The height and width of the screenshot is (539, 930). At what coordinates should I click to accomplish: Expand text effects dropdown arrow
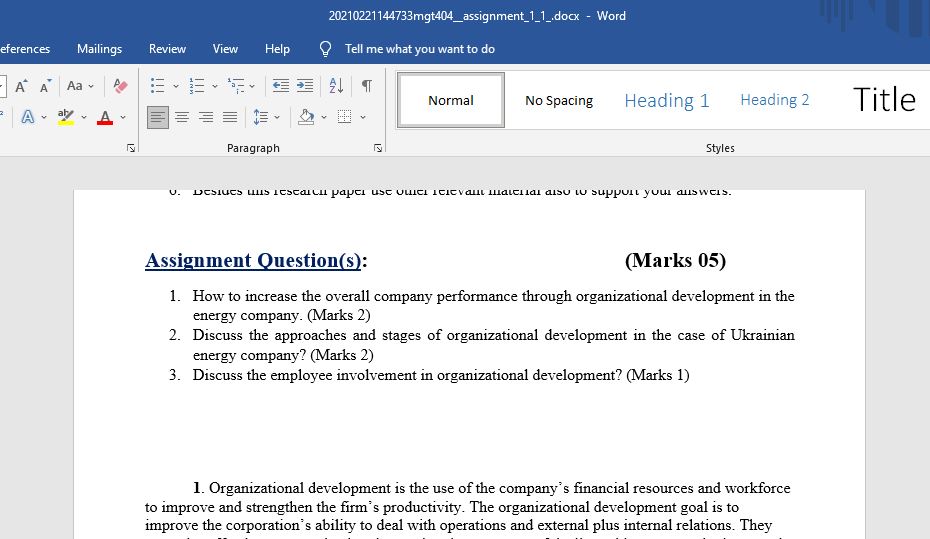click(x=44, y=117)
